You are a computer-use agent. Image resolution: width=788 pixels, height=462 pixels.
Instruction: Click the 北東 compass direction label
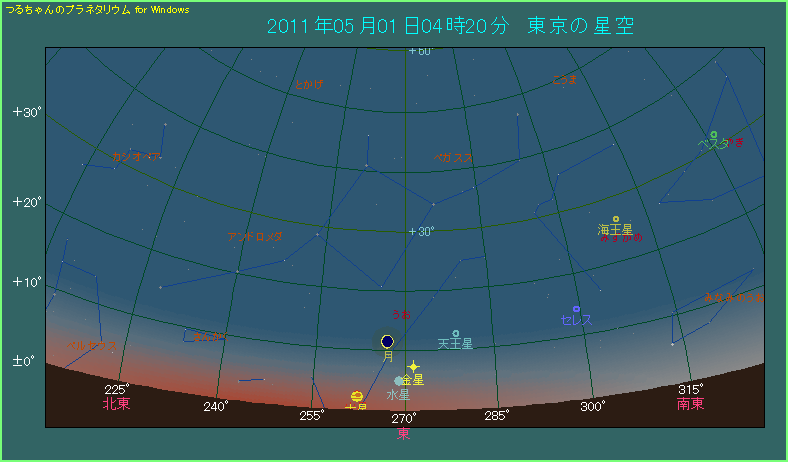click(117, 405)
